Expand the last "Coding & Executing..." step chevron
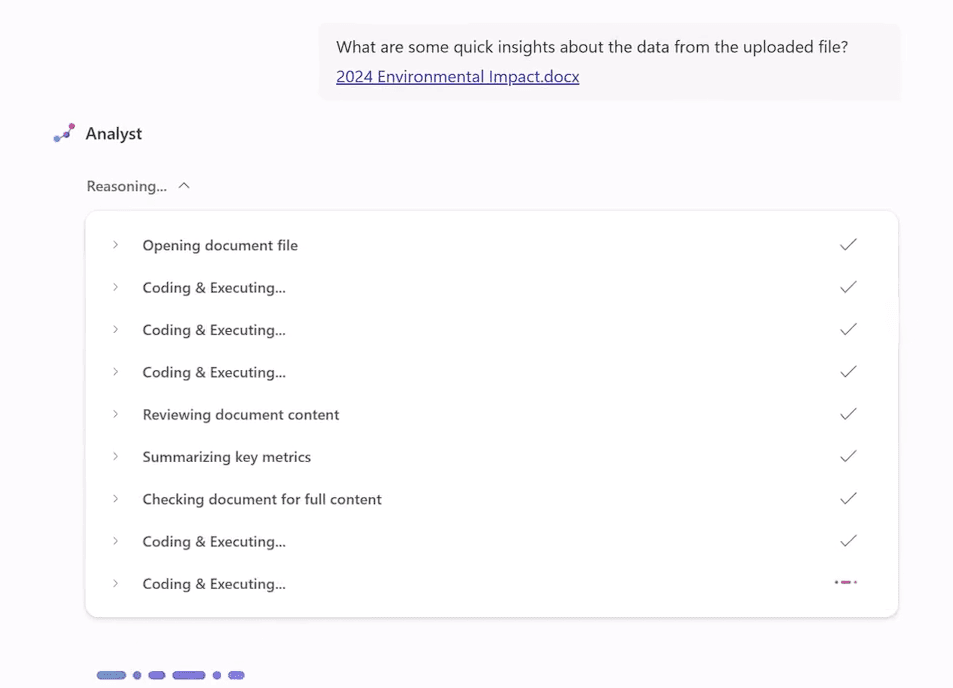953x688 pixels. (116, 584)
